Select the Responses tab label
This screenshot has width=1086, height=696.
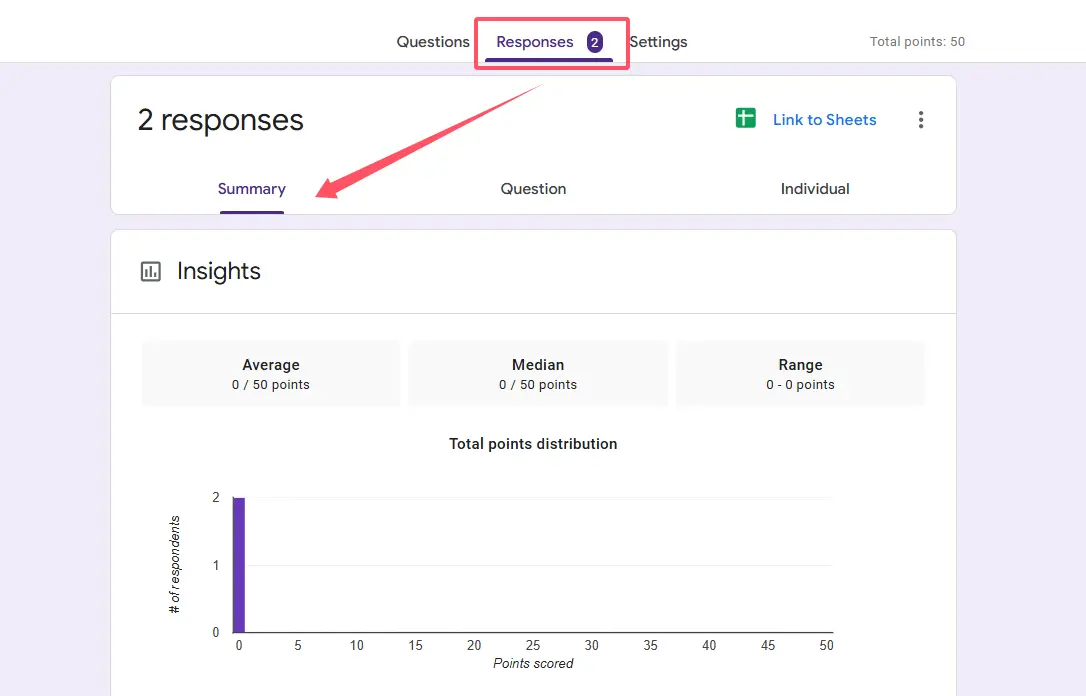point(535,42)
